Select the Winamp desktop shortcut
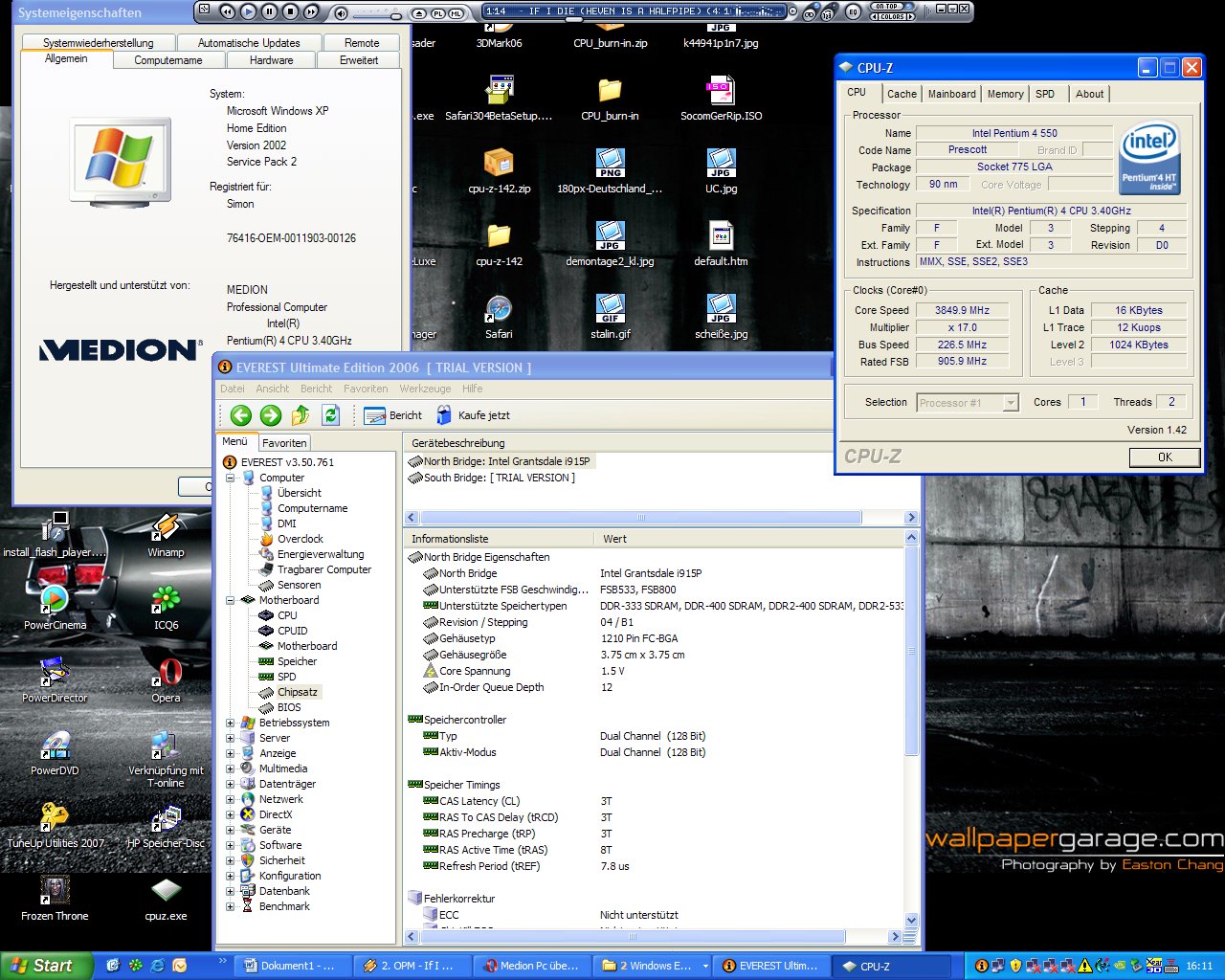1225x980 pixels. point(166,534)
